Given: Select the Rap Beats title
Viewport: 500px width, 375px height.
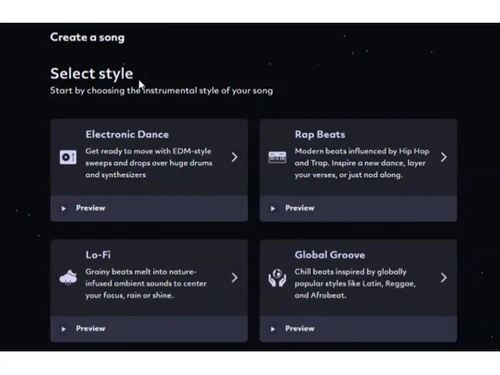Looking at the screenshot, I should point(320,134).
